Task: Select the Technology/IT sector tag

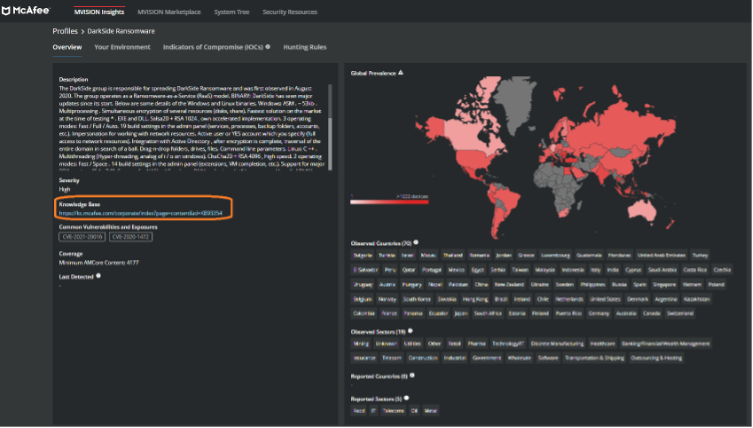Action: click(508, 344)
